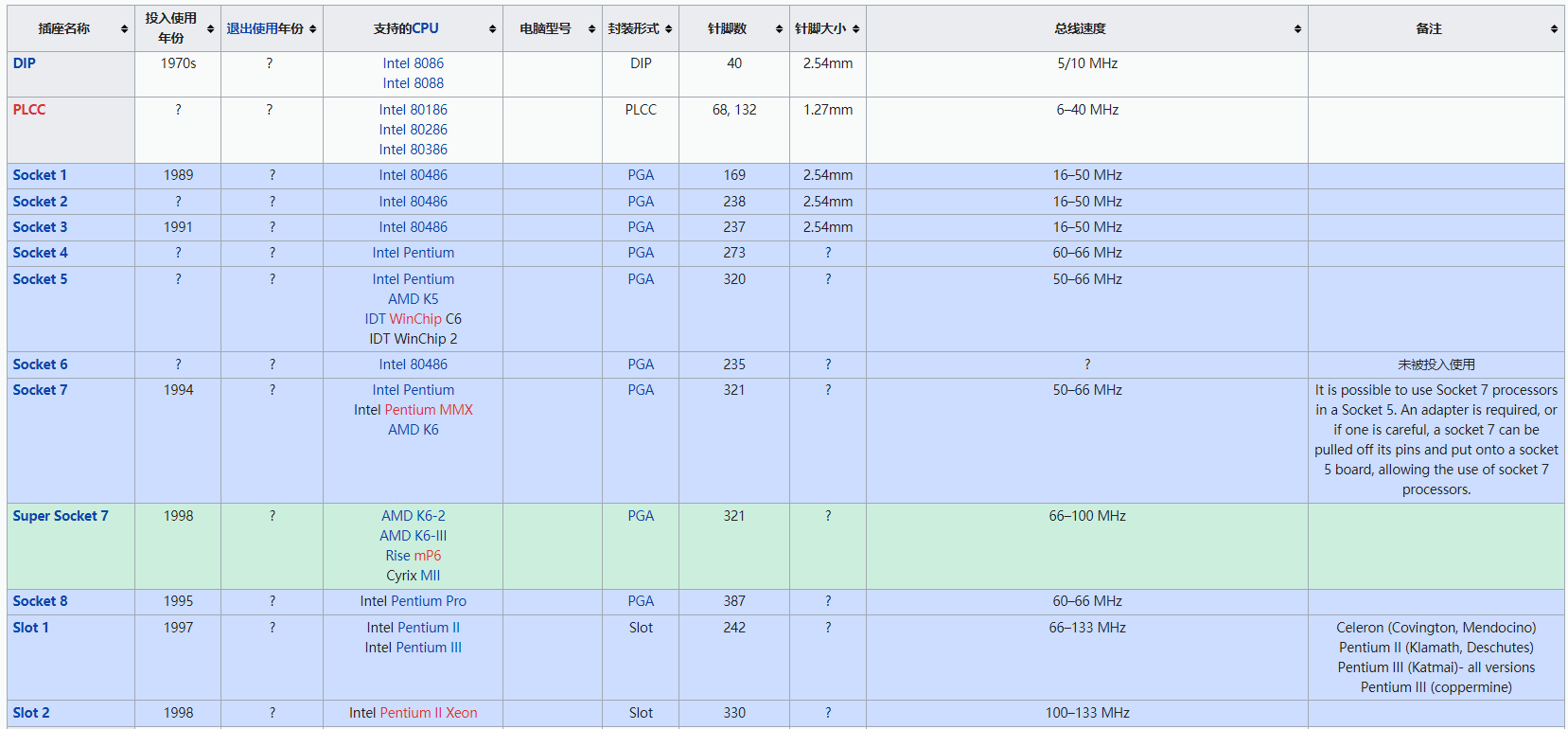Follow the red WinChip link
Image resolution: width=1568 pixels, height=729 pixels.
[415, 319]
